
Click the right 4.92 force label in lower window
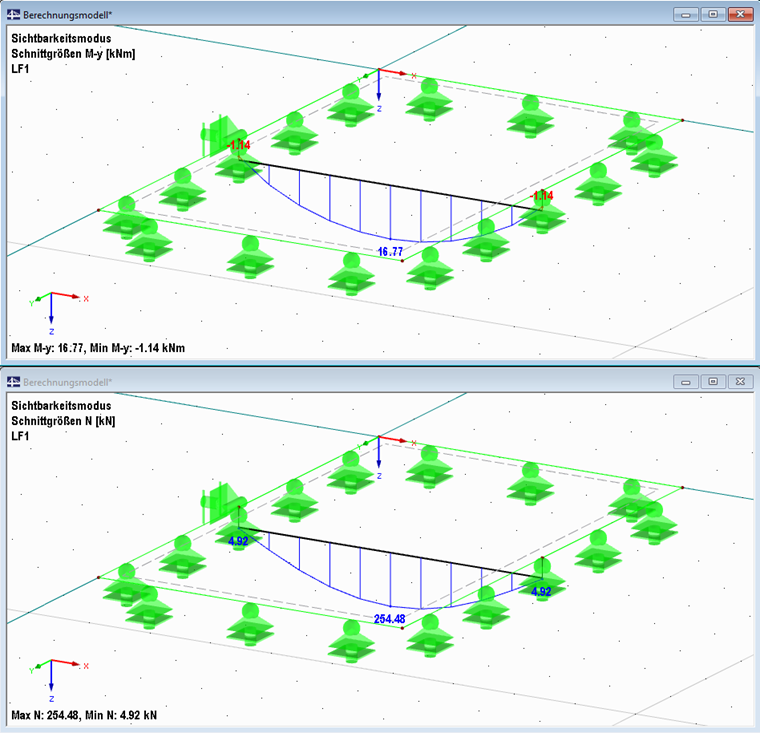coord(541,591)
